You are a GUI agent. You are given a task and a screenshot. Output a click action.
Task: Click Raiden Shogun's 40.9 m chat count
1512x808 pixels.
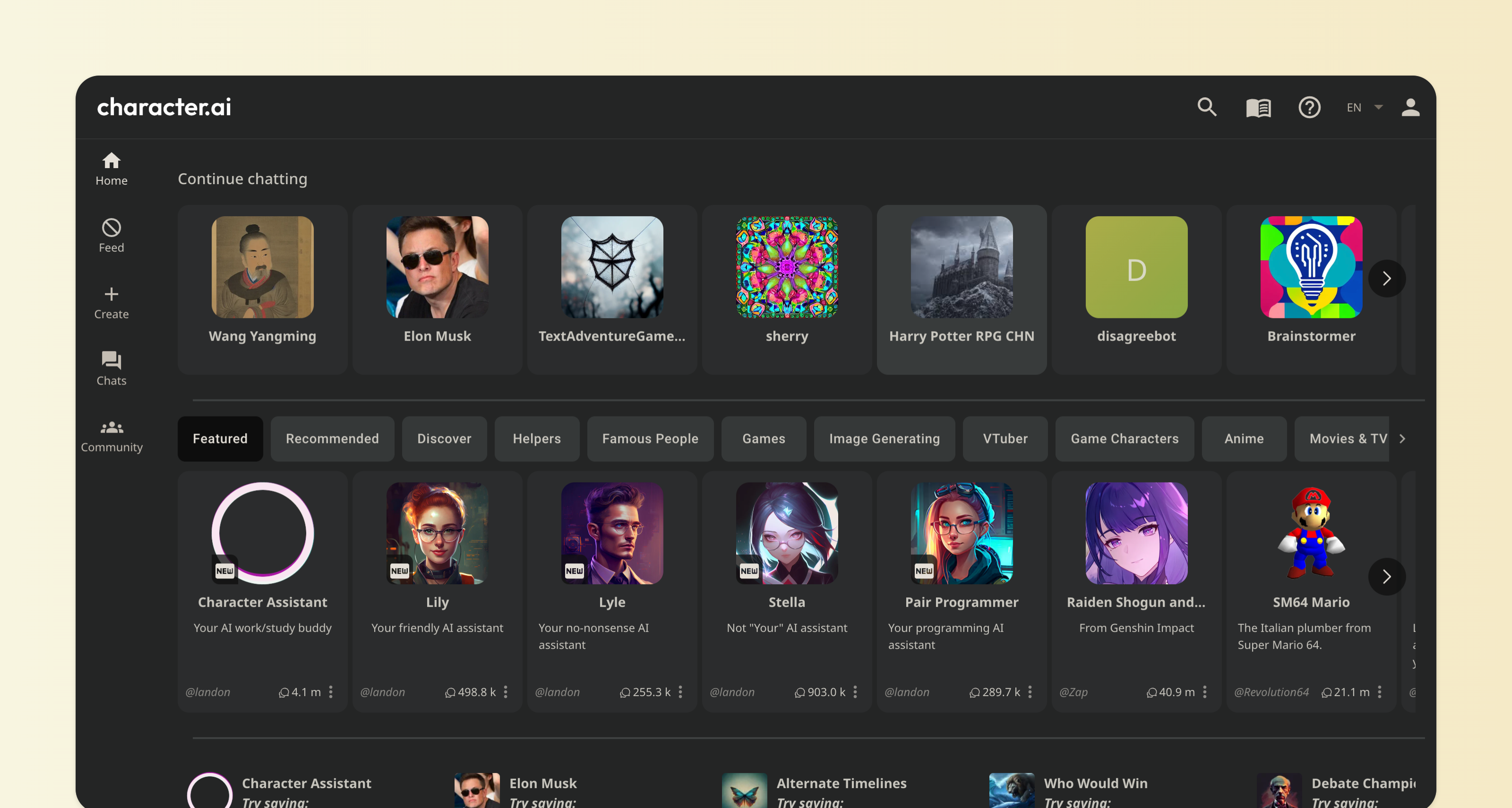pyautogui.click(x=1171, y=692)
